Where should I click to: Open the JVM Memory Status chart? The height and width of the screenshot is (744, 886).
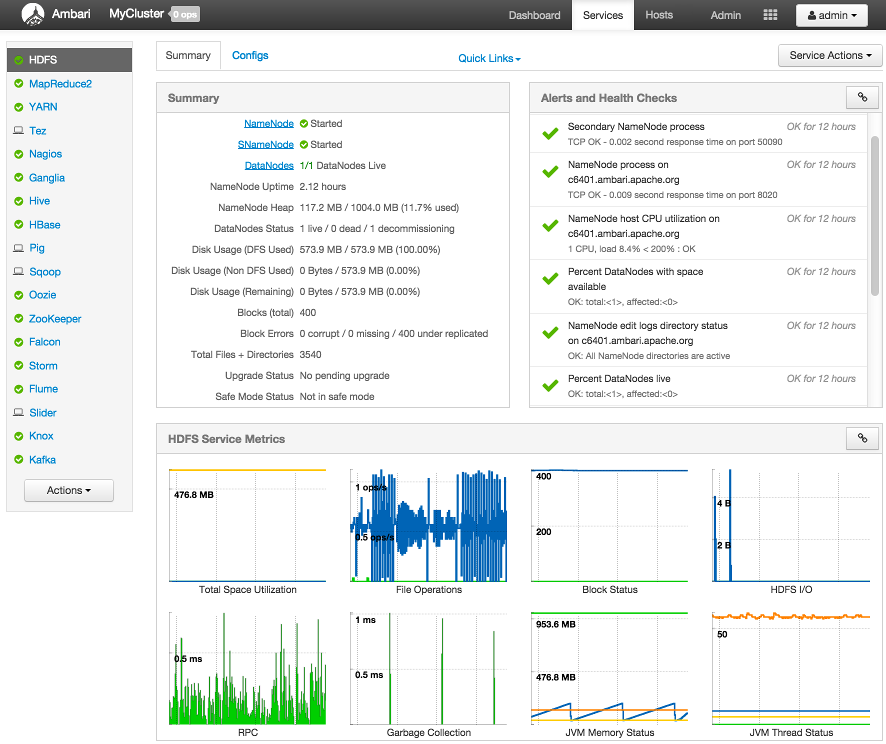click(610, 675)
